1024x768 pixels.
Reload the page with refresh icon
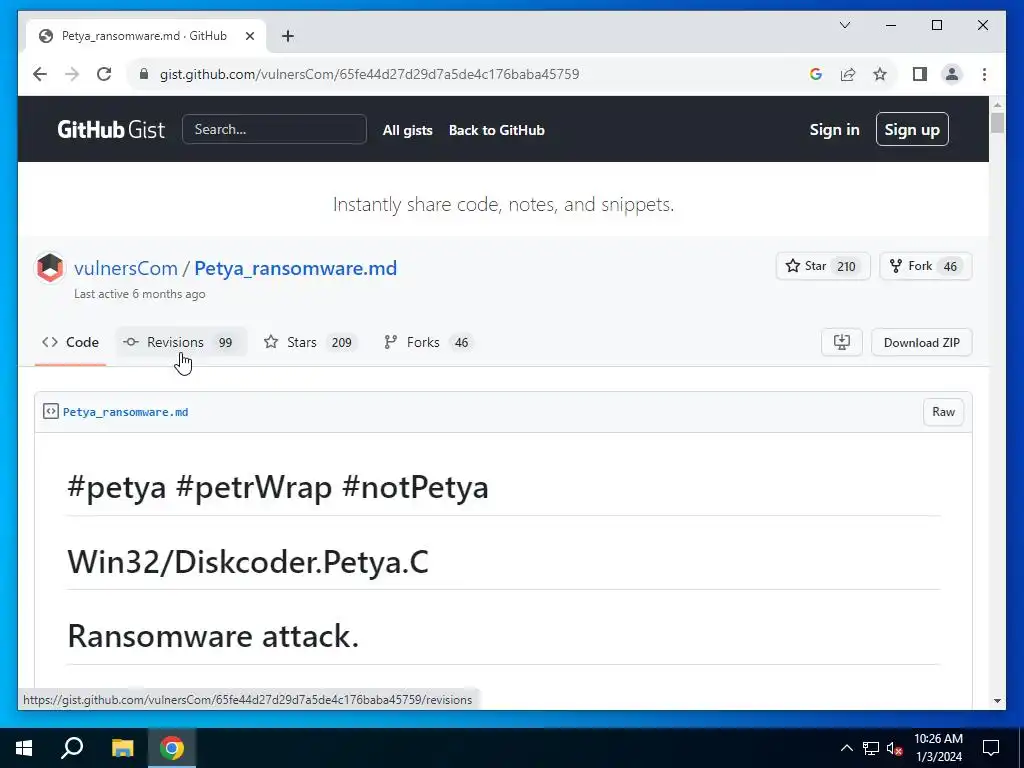(104, 74)
